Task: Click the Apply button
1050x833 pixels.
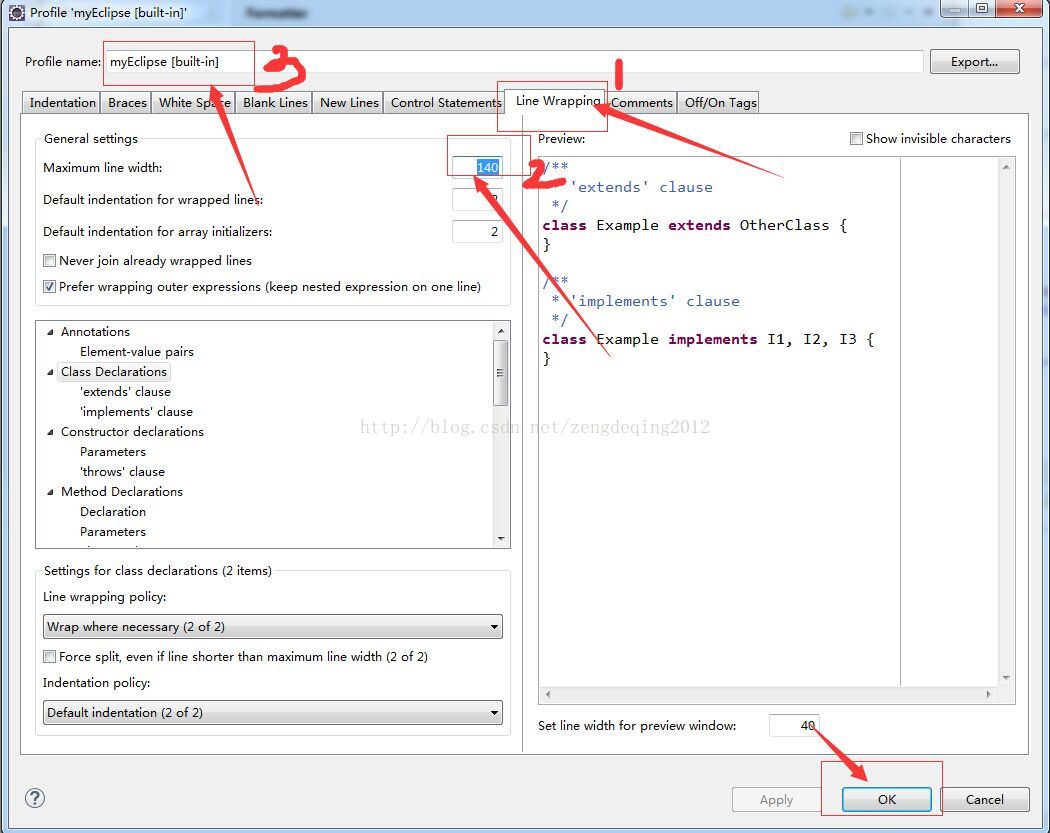Action: (776, 800)
